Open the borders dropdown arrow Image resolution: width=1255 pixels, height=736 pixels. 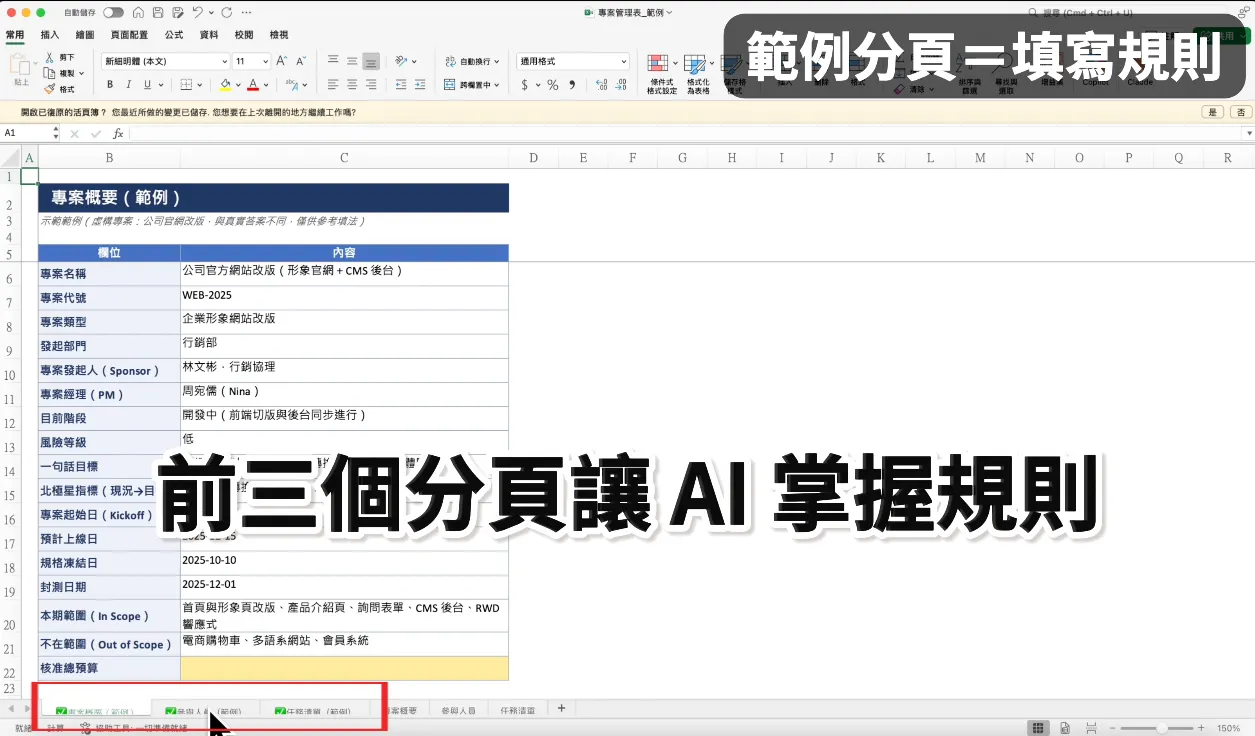pyautogui.click(x=202, y=85)
